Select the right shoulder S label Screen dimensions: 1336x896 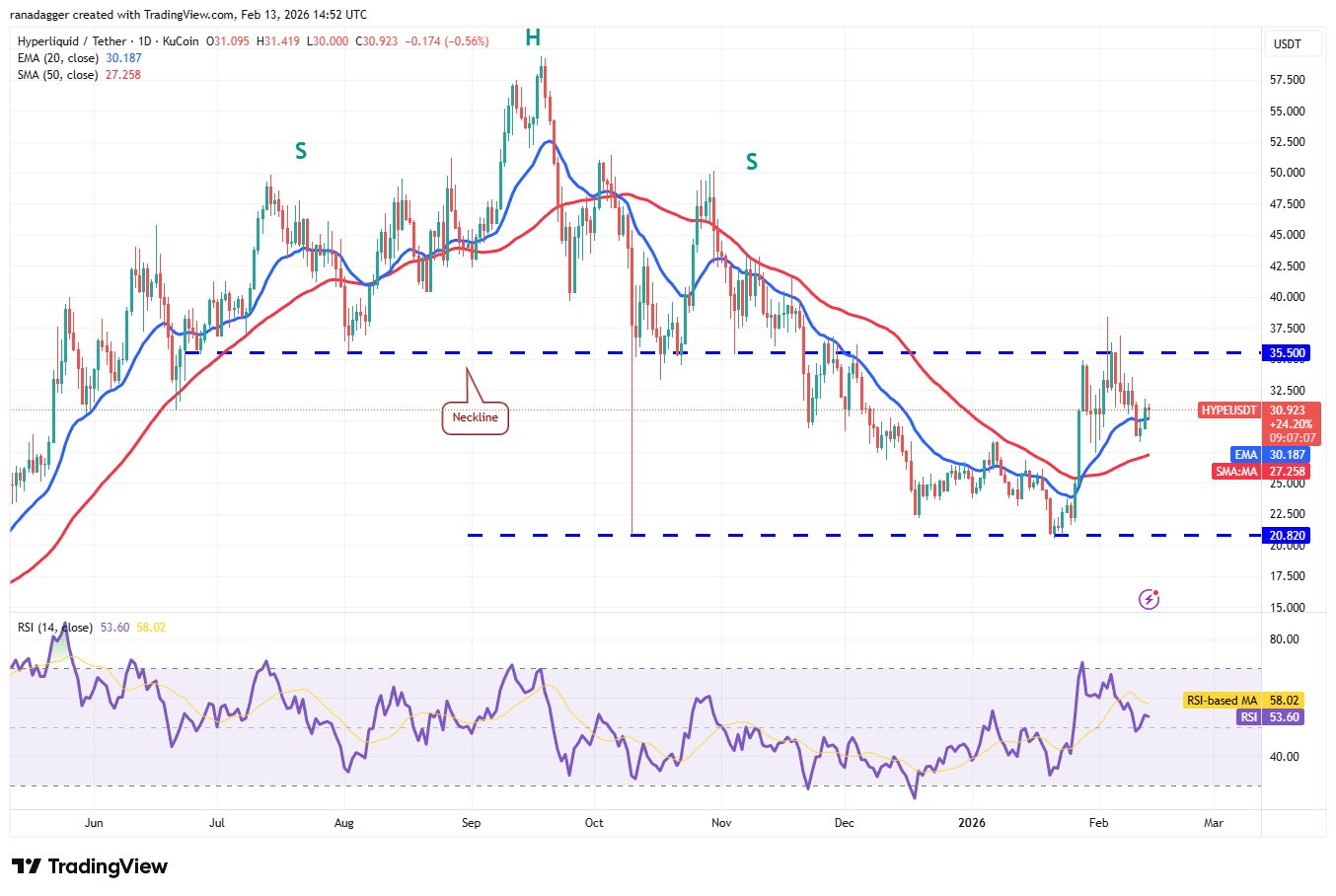pyautogui.click(x=752, y=162)
